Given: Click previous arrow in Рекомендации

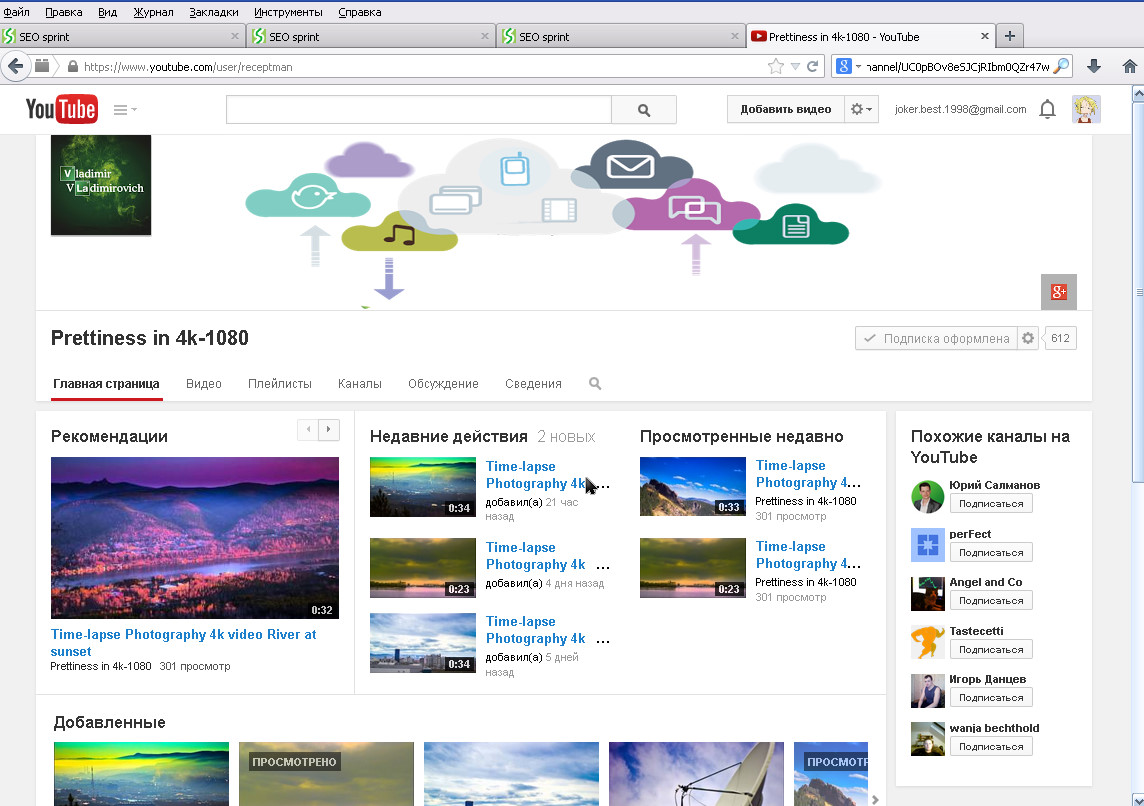Looking at the screenshot, I should point(308,430).
